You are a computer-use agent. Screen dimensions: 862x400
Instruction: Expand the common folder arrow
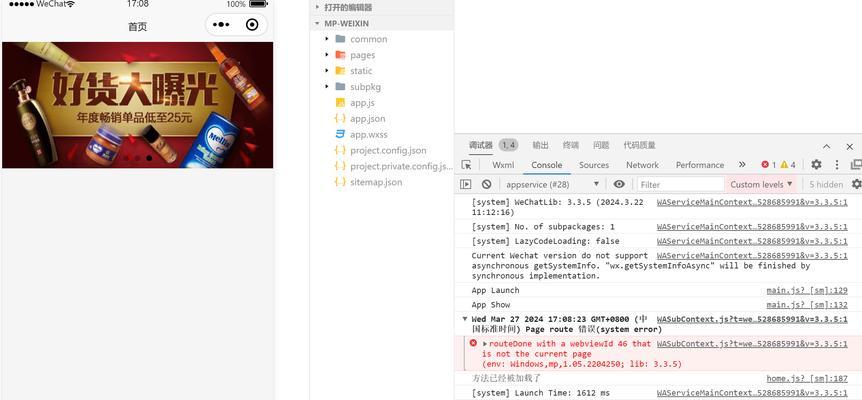[x=327, y=39]
